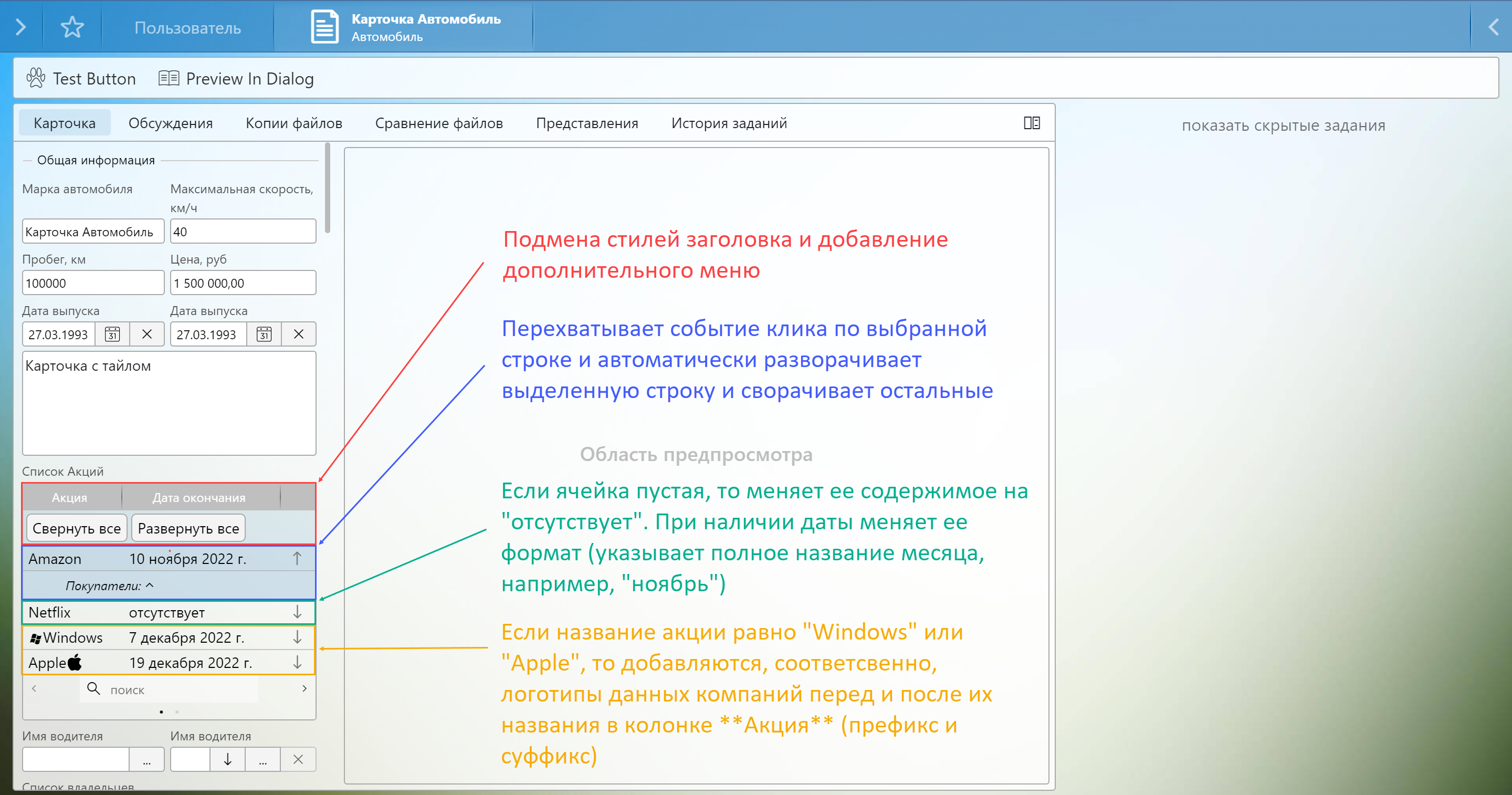The height and width of the screenshot is (795, 1512).
Task: Expand left sidebar with chevron arrow
Action: pyautogui.click(x=20, y=27)
